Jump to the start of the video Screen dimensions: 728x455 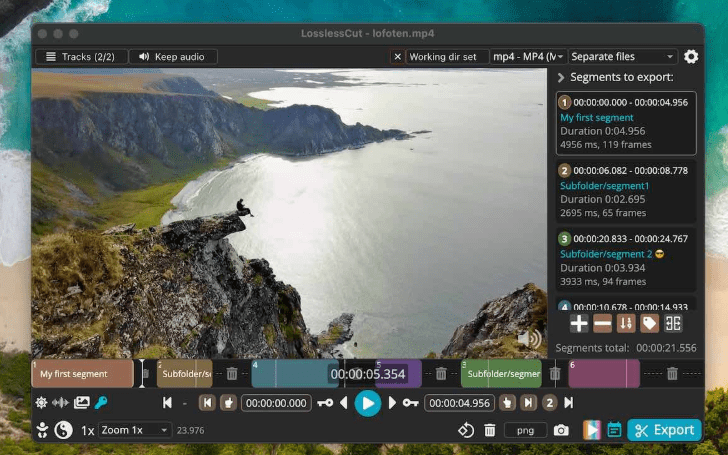tap(167, 403)
